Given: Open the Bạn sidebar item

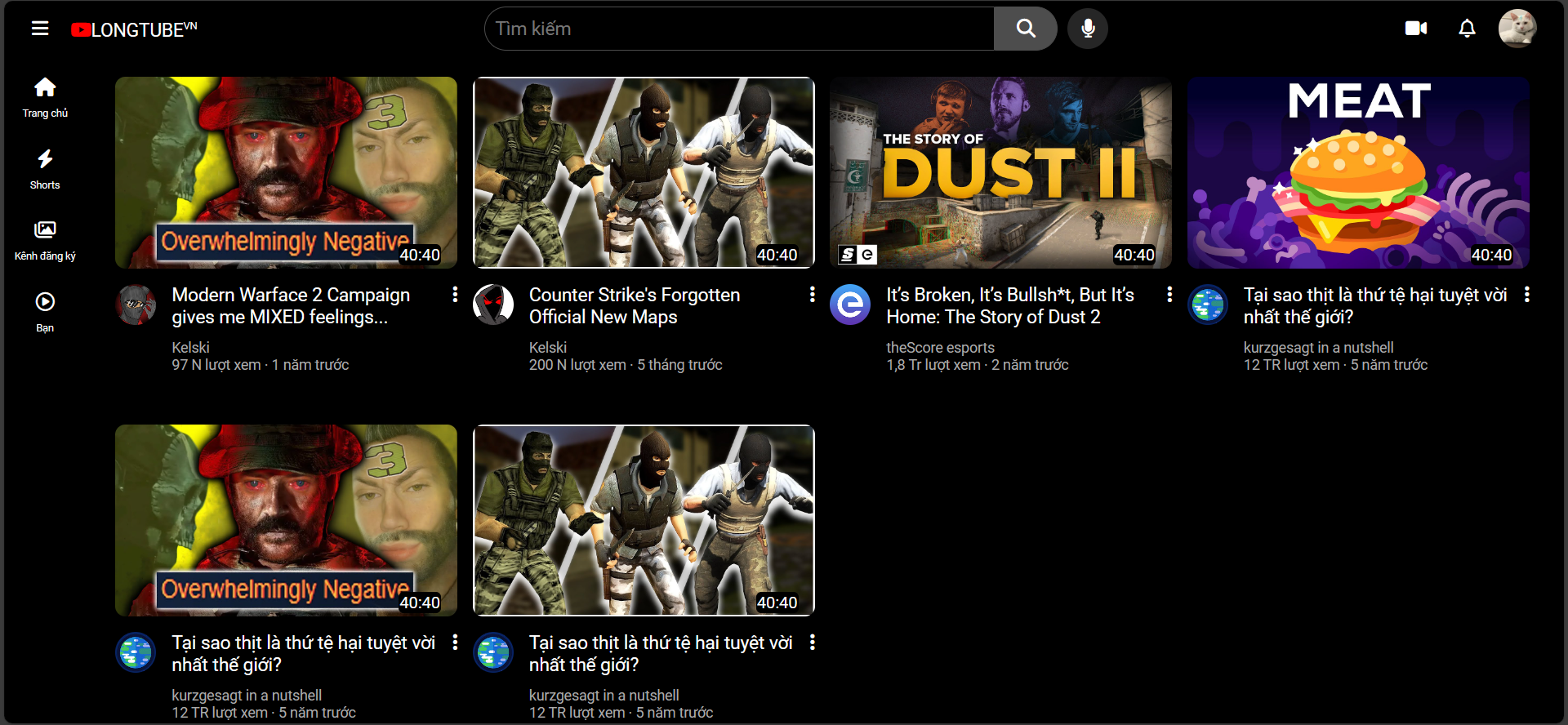Looking at the screenshot, I should pos(45,312).
